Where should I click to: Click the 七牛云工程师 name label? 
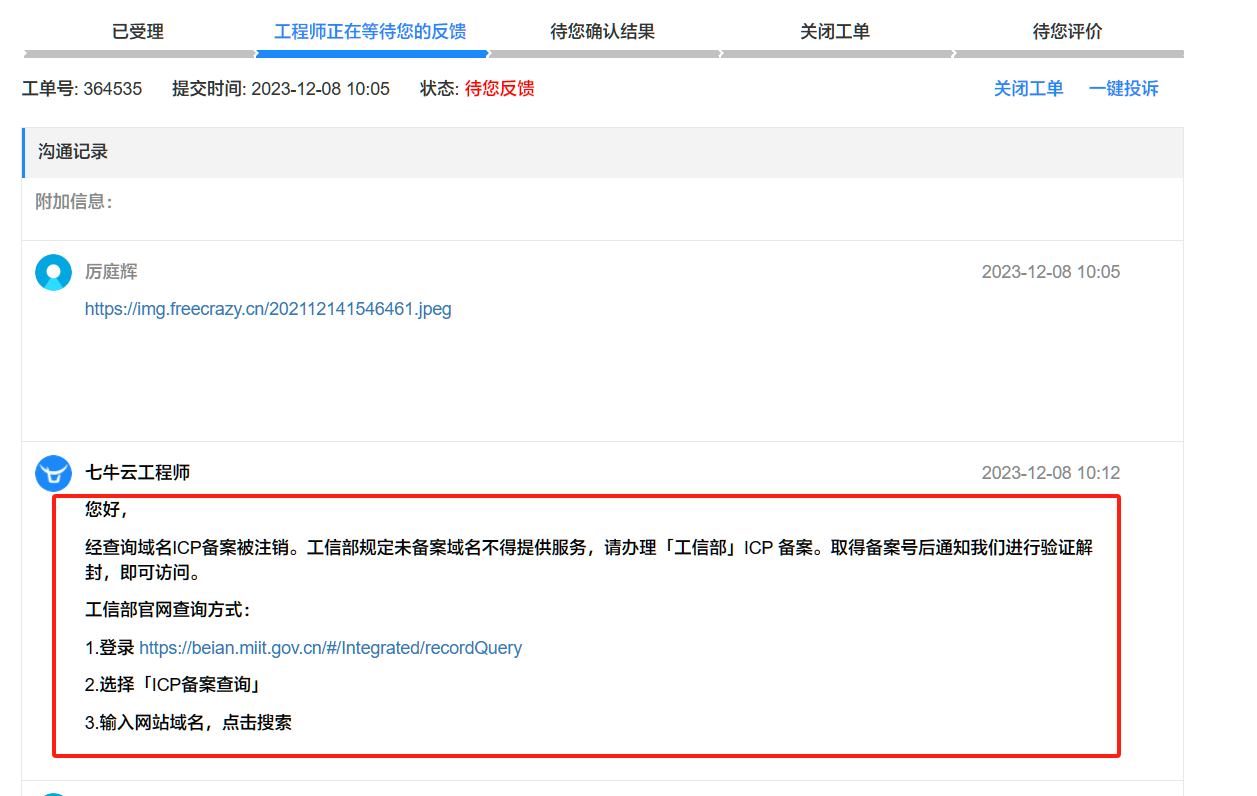pos(138,473)
